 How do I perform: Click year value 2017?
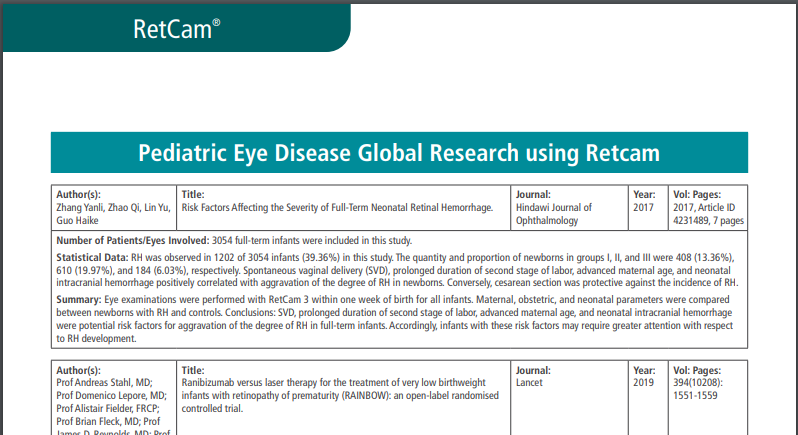[643, 208]
